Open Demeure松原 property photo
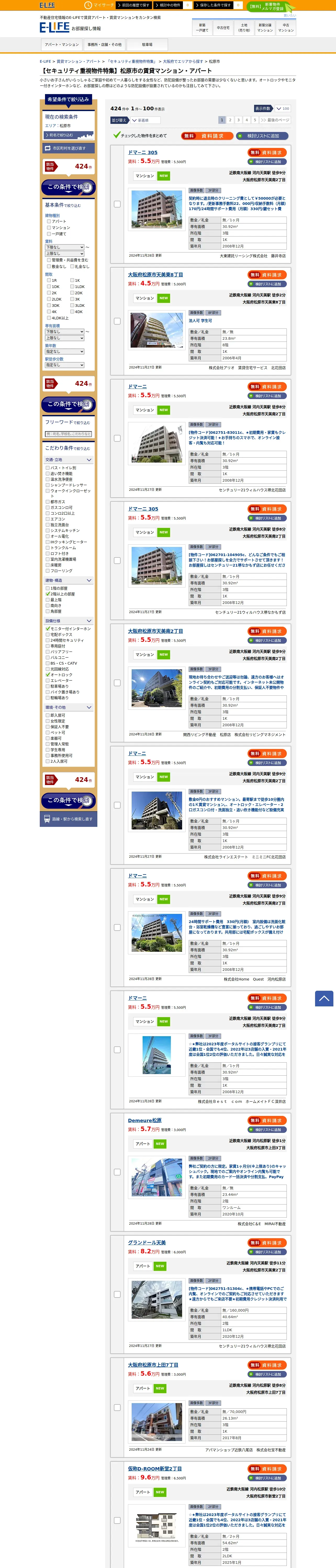Viewport: 336px width, 1568px height. [x=157, y=1178]
